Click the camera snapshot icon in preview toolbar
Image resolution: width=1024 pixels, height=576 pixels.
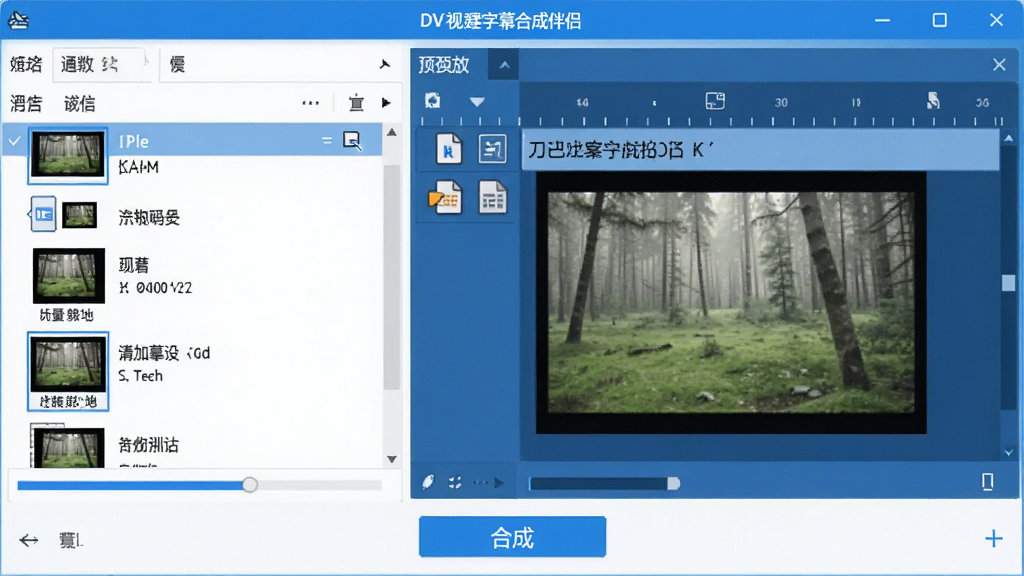point(432,101)
